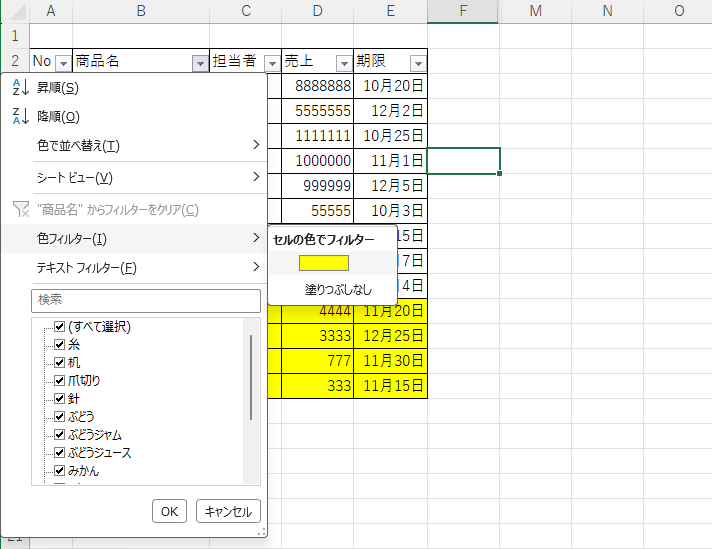712x549 pixels.
Task: Click the select-all corner triangle
Action: pos(17,12)
